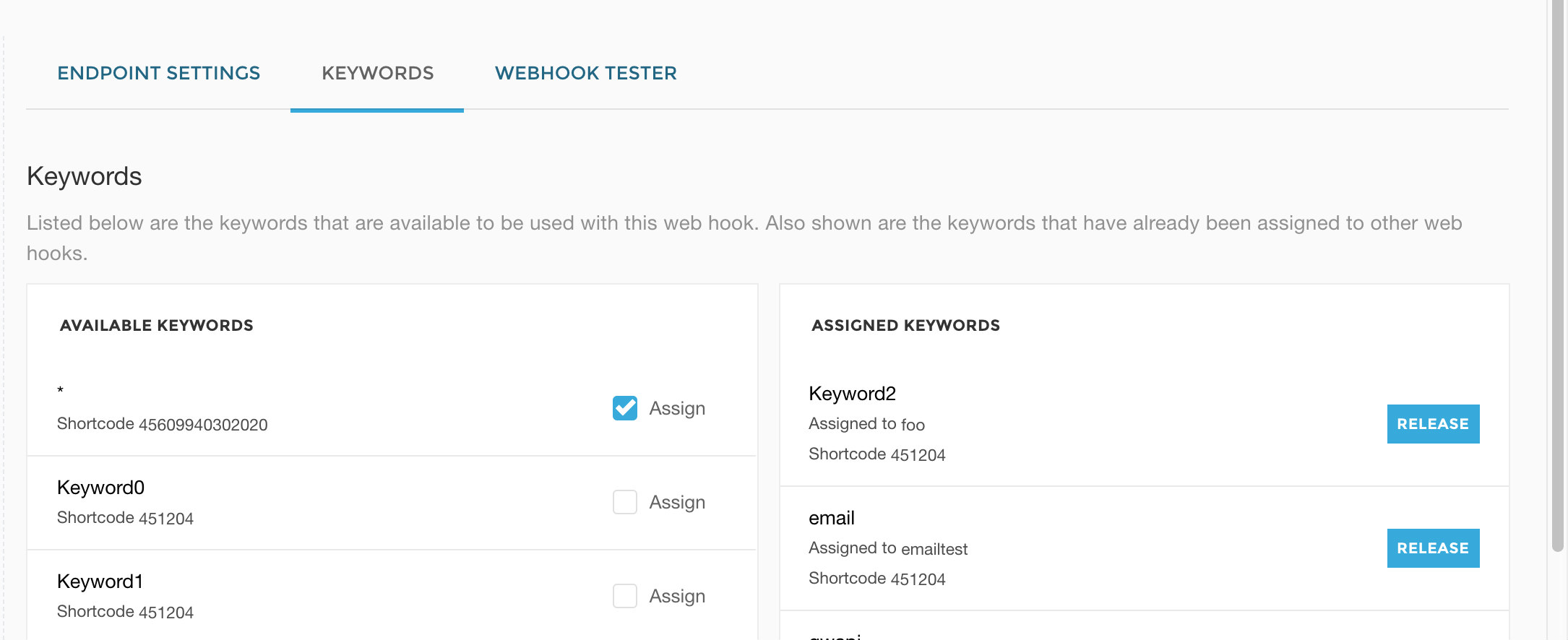Select the Keyword2 assigned keyword entry
Viewport: 1568px width, 640px height.
(x=853, y=394)
